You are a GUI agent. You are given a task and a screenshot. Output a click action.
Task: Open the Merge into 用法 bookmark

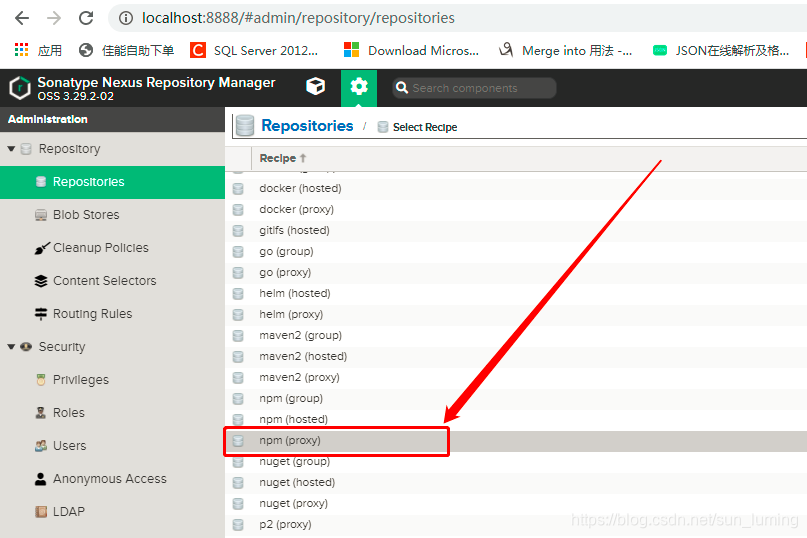click(x=566, y=50)
